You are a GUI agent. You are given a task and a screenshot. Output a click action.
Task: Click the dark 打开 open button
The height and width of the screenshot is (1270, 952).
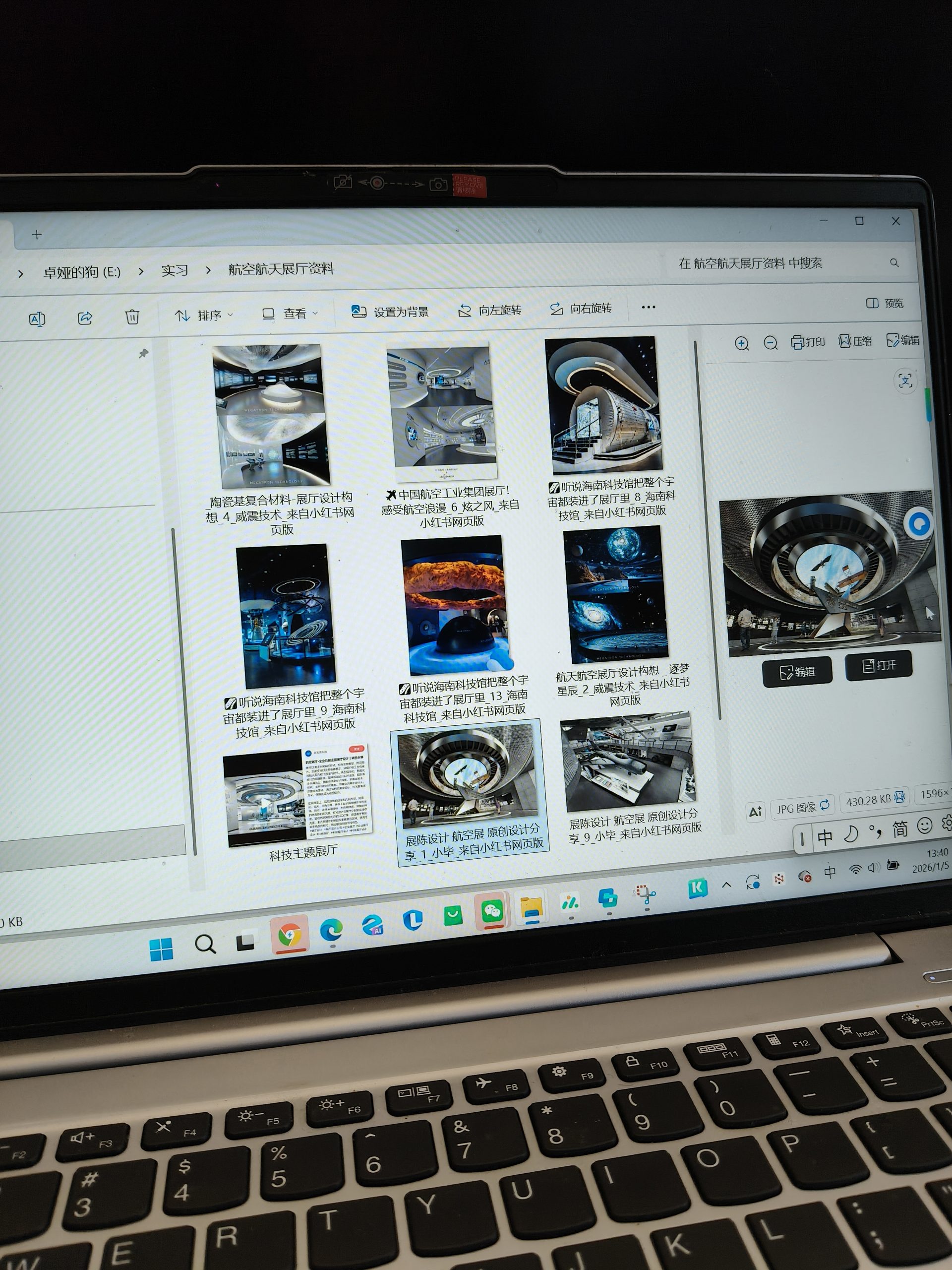pos(878,665)
